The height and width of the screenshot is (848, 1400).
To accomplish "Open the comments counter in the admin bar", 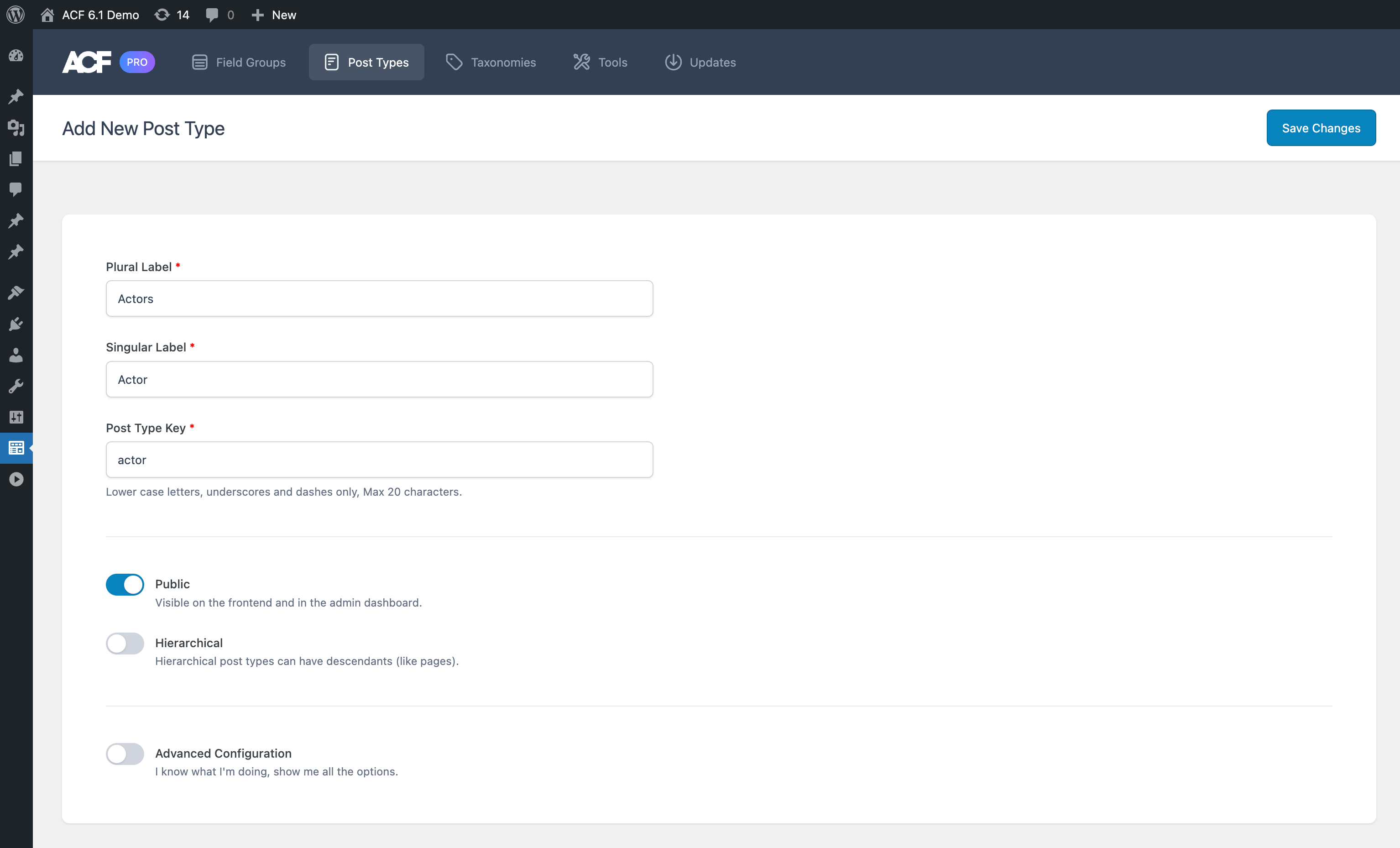I will [x=219, y=15].
